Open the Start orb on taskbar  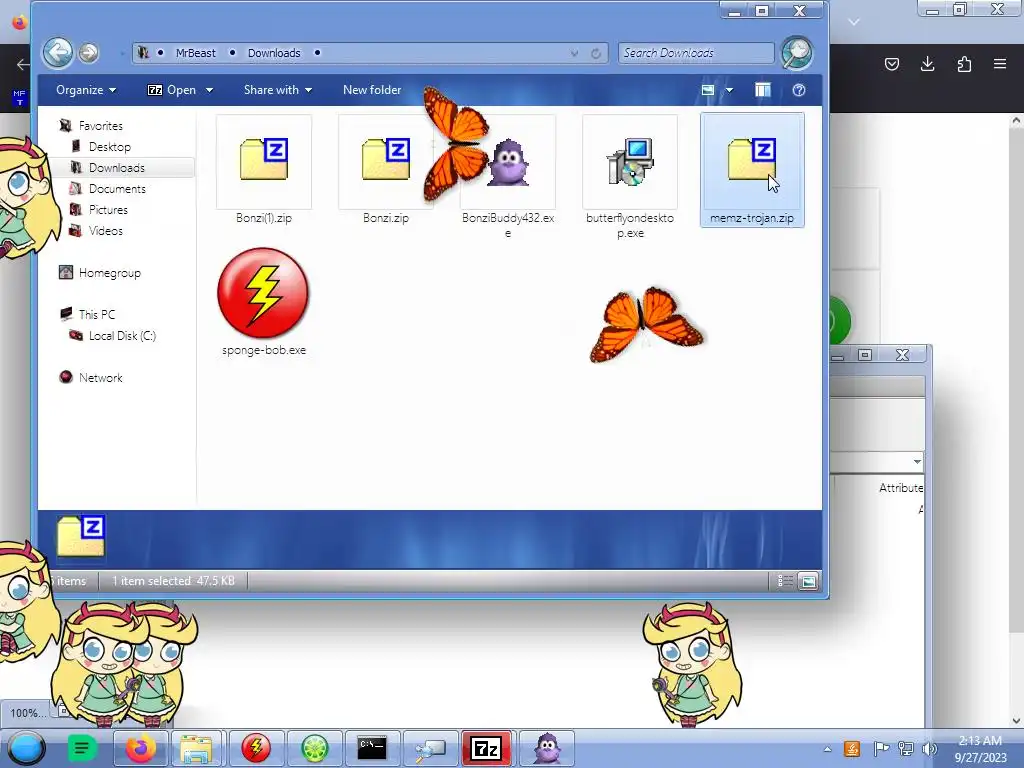tap(27, 748)
